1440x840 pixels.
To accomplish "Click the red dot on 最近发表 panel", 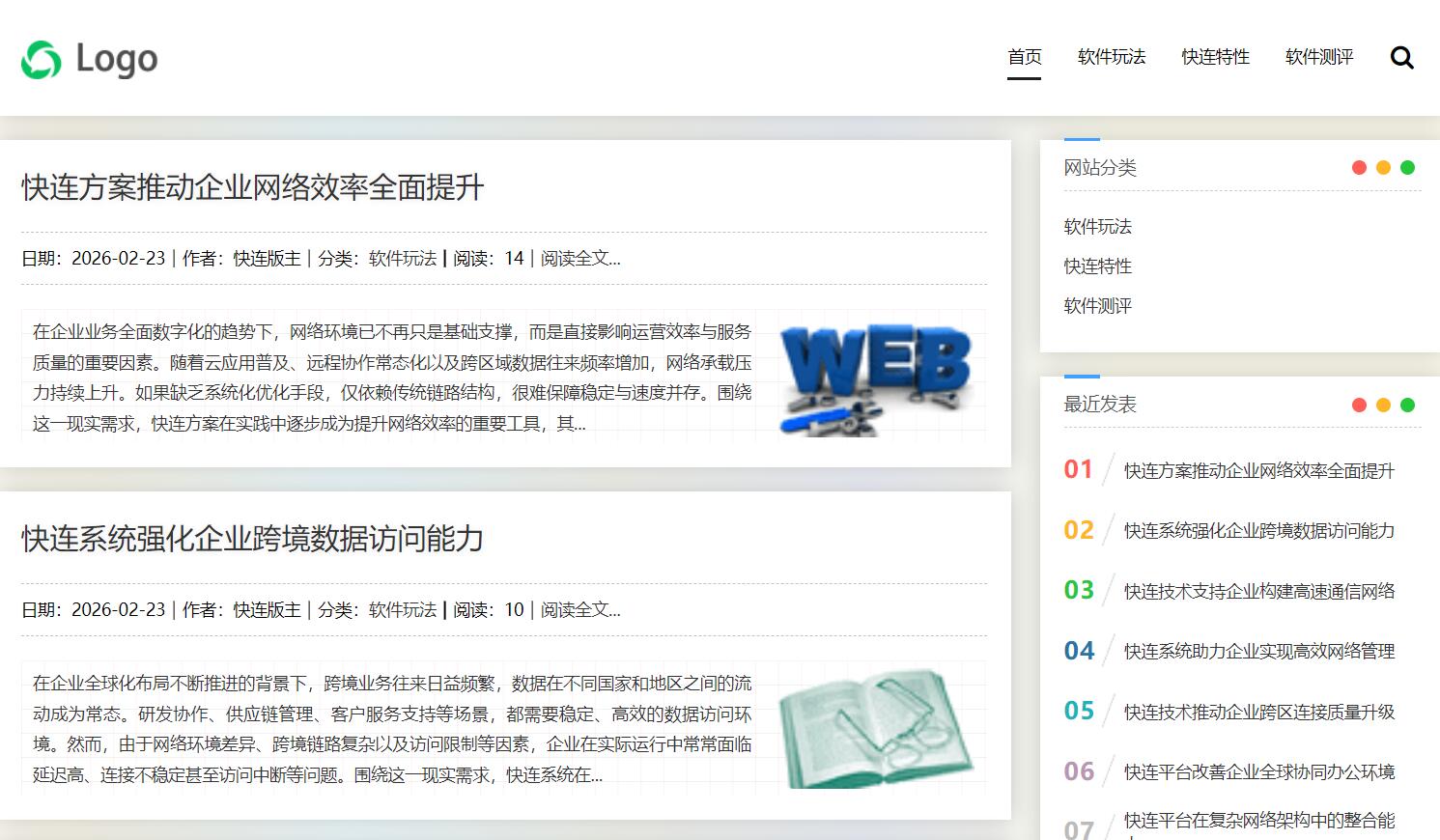I will point(1359,405).
